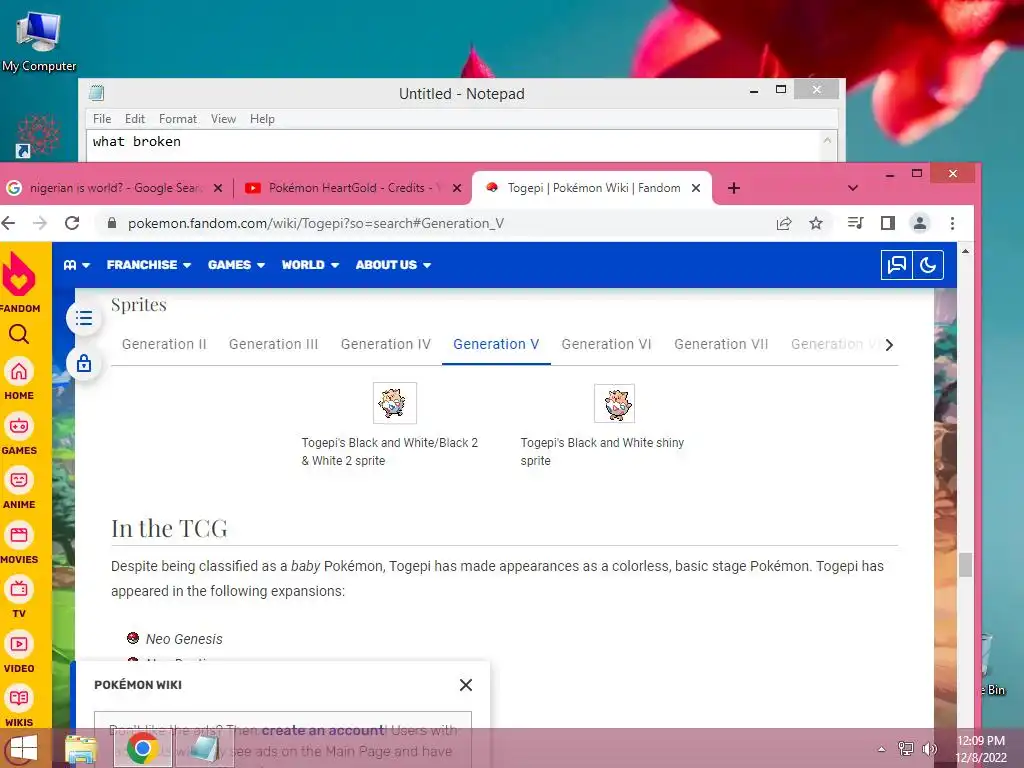The width and height of the screenshot is (1024, 768).
Task: Expand the wiki explore dropdown in header
Action: pyautogui.click(x=76, y=265)
